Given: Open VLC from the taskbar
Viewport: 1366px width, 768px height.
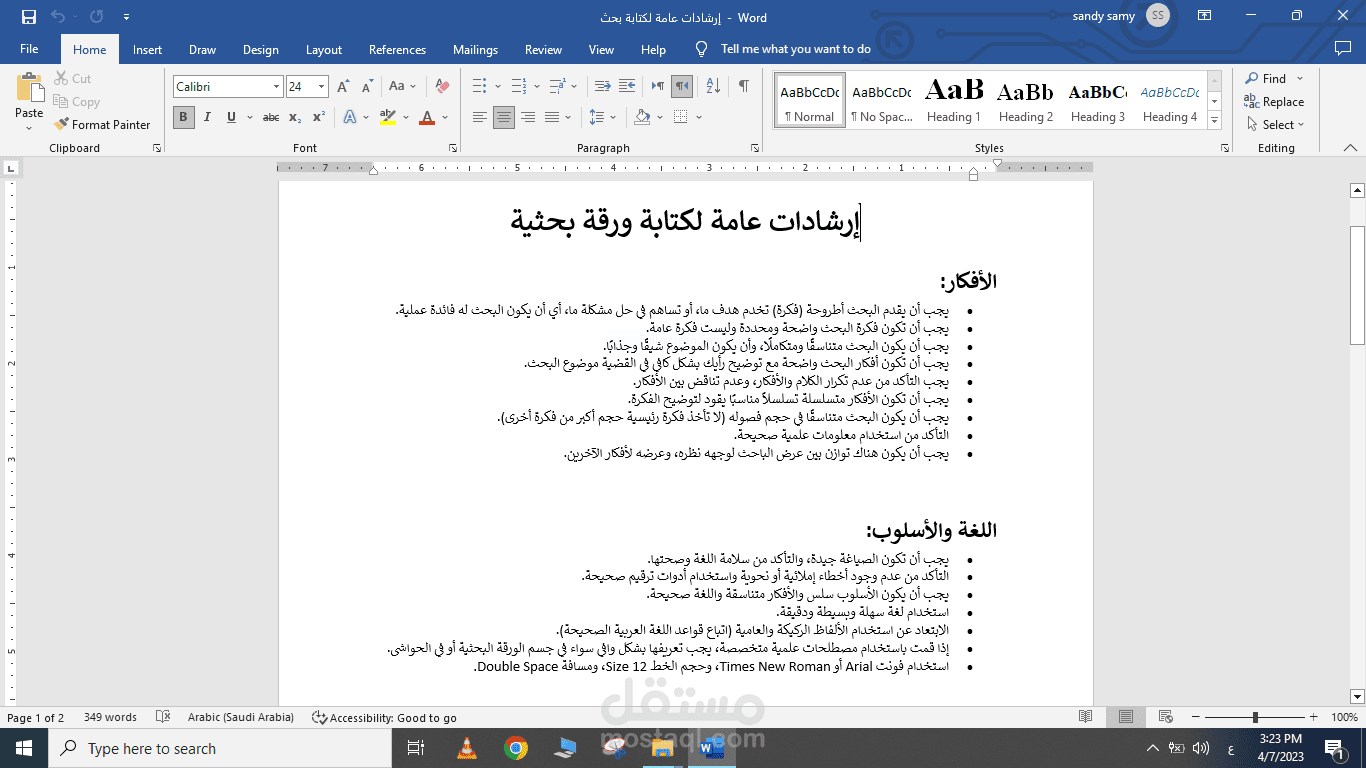Looking at the screenshot, I should pyautogui.click(x=466, y=748).
